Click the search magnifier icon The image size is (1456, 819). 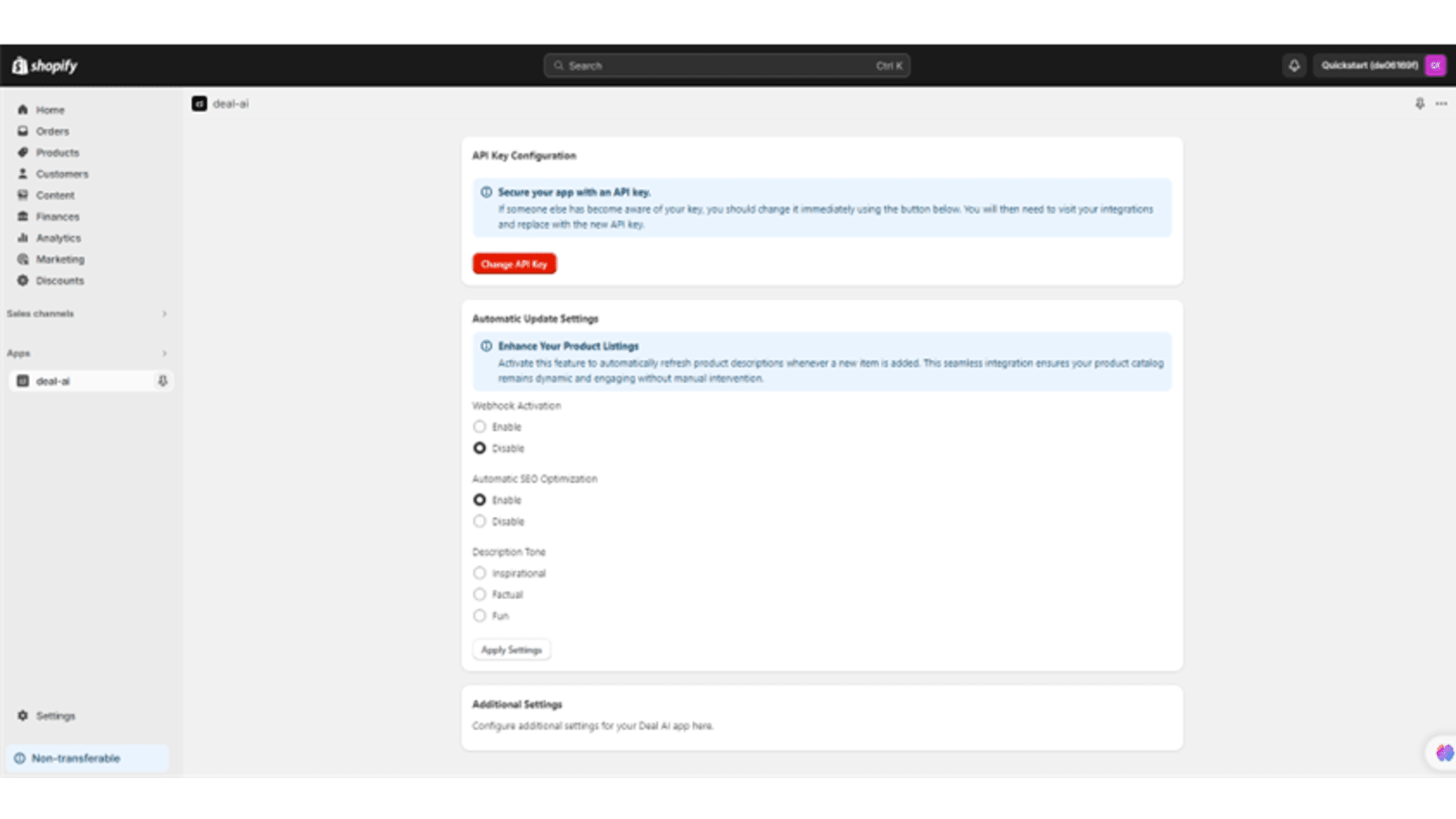559,66
